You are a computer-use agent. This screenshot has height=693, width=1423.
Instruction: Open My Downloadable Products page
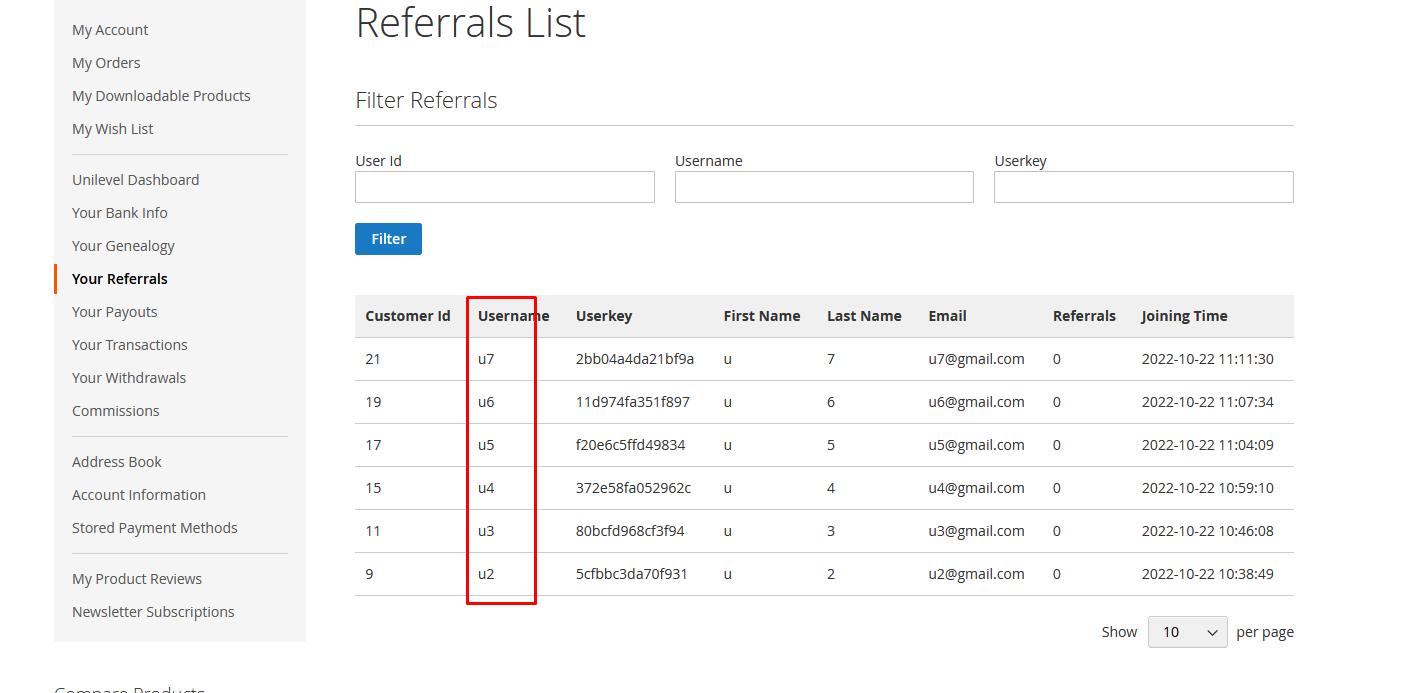pyautogui.click(x=161, y=96)
